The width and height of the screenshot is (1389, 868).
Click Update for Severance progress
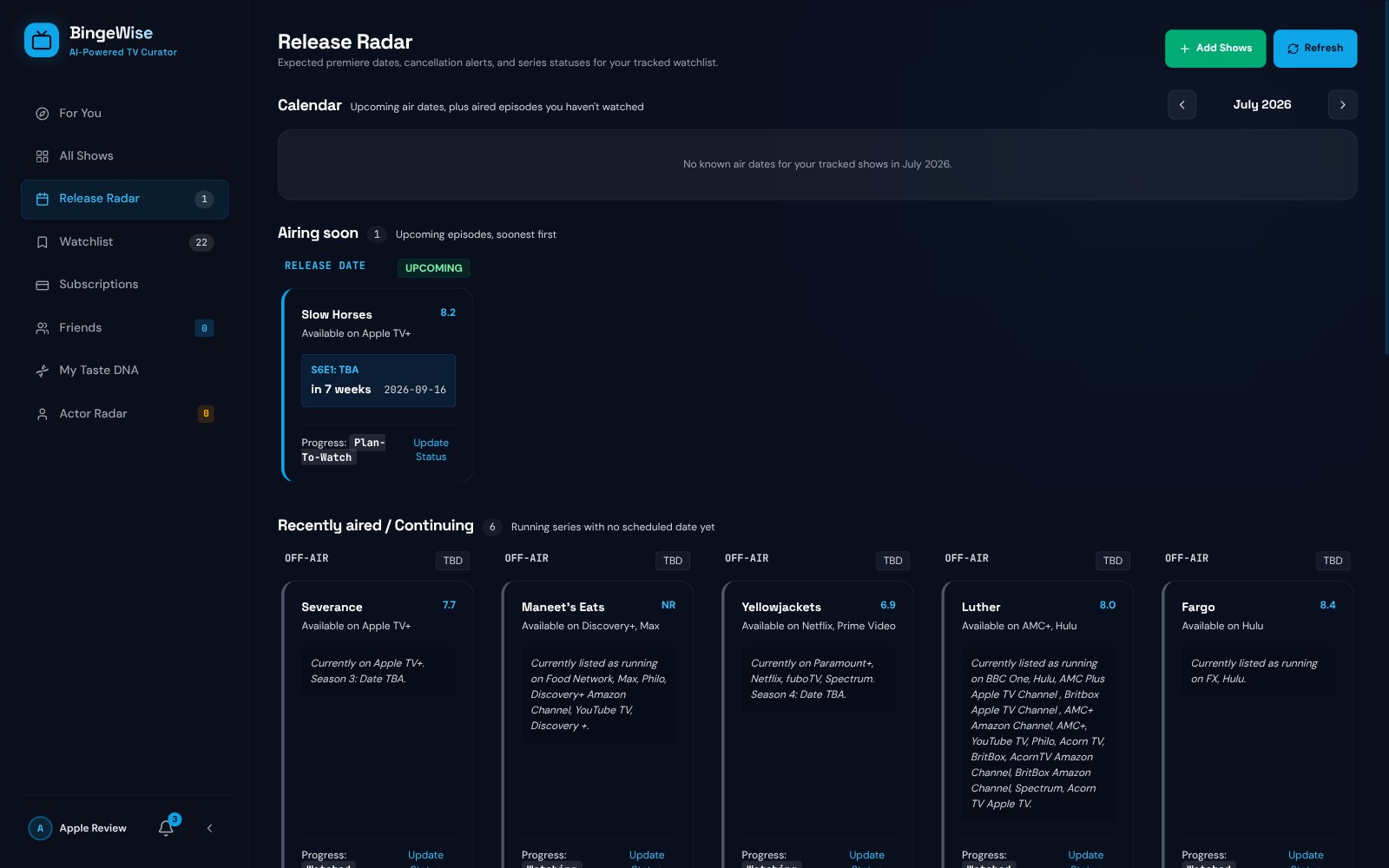click(425, 859)
